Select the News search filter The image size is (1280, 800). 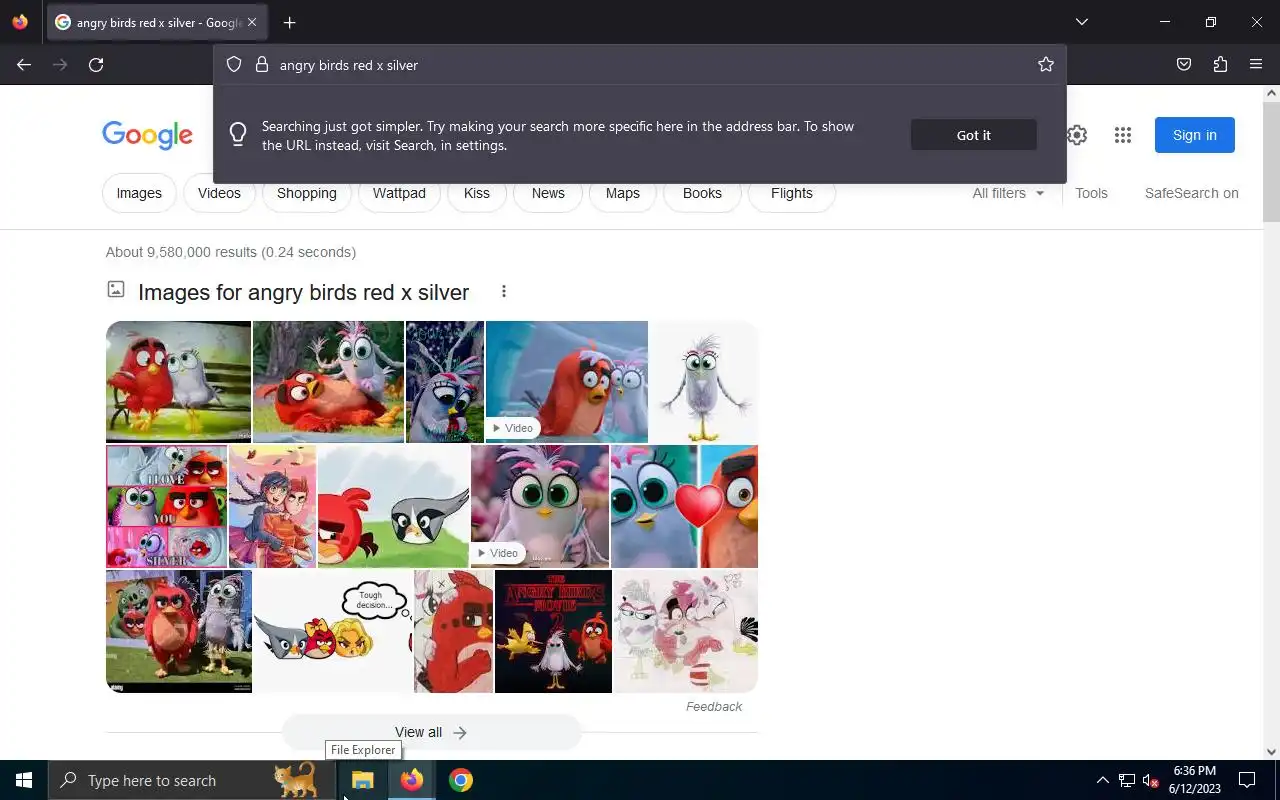click(548, 193)
